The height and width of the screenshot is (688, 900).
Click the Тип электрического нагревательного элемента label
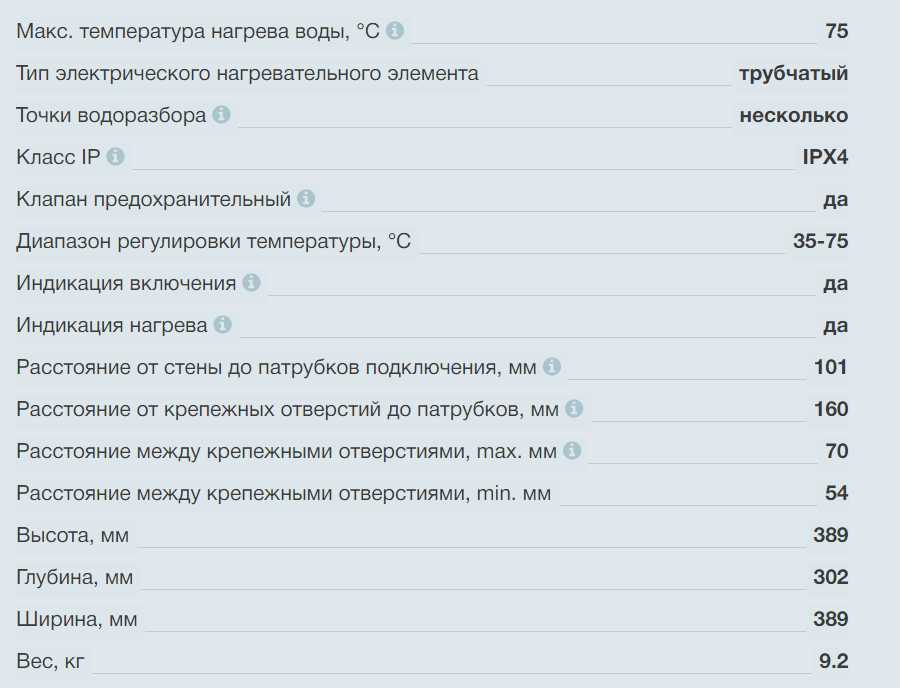coord(247,73)
